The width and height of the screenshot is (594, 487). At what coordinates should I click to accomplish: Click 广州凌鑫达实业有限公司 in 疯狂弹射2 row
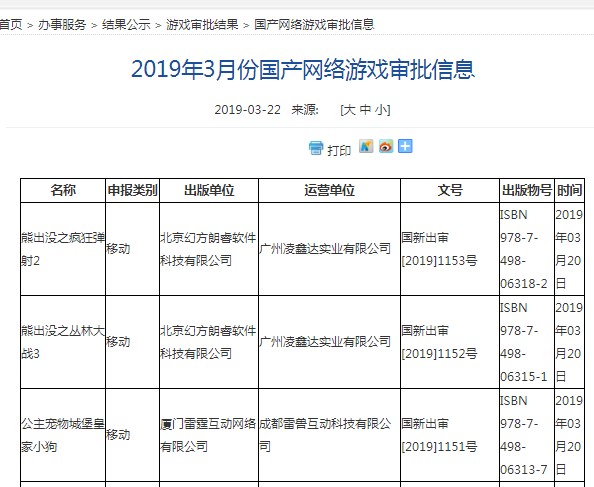(325, 249)
